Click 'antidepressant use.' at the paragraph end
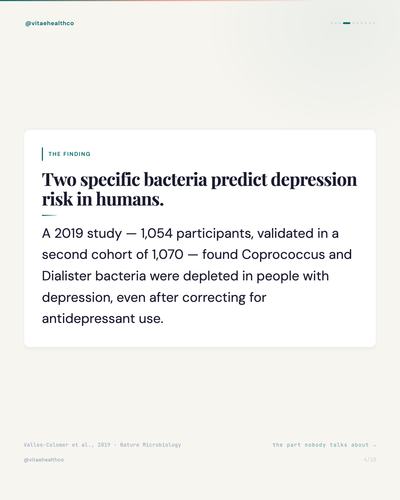The width and height of the screenshot is (400, 500). point(103,319)
